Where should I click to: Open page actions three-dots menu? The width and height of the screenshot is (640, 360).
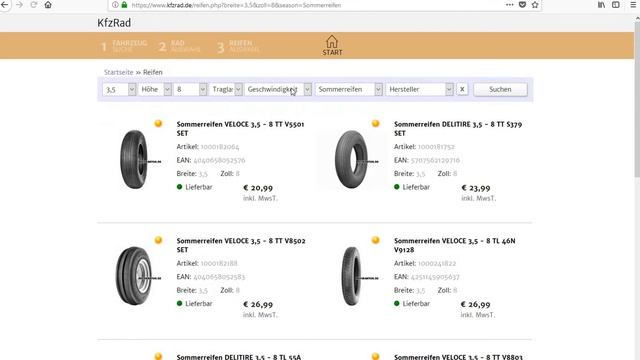coord(509,5)
